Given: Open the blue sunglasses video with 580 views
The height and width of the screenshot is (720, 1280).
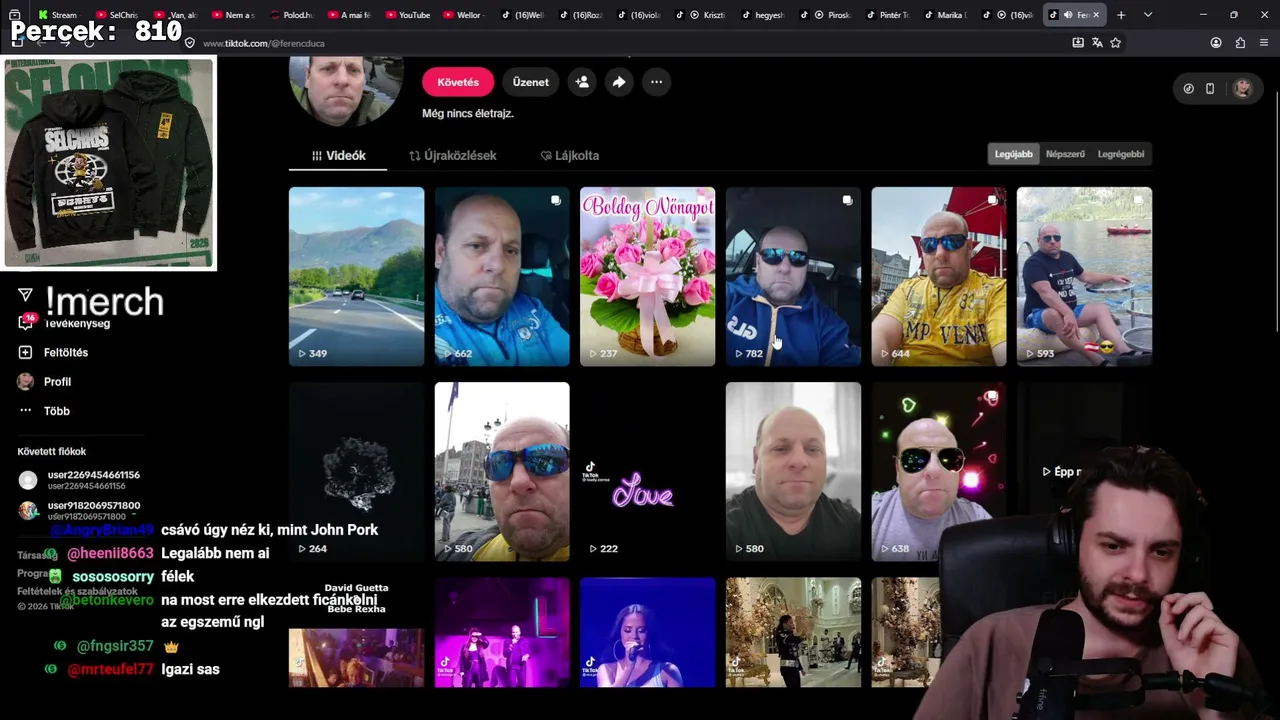Looking at the screenshot, I should (x=502, y=471).
